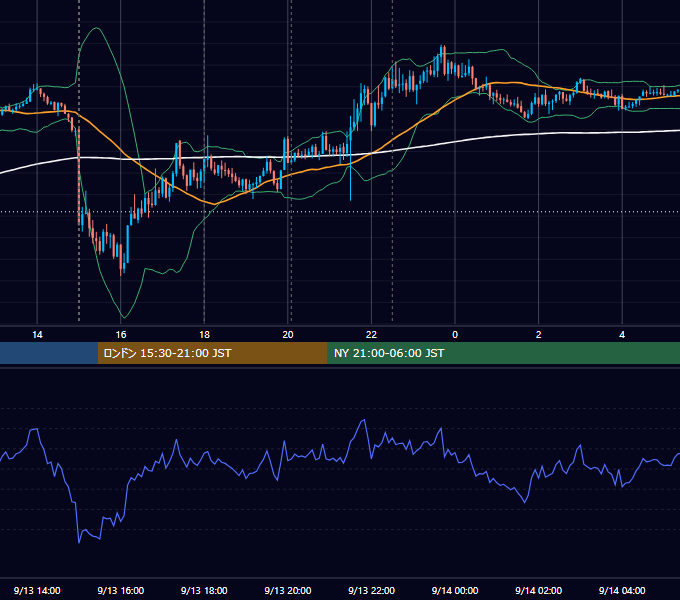The image size is (680, 600).
Task: Click the 9/14 04:00 indicator time label
Action: point(622,590)
